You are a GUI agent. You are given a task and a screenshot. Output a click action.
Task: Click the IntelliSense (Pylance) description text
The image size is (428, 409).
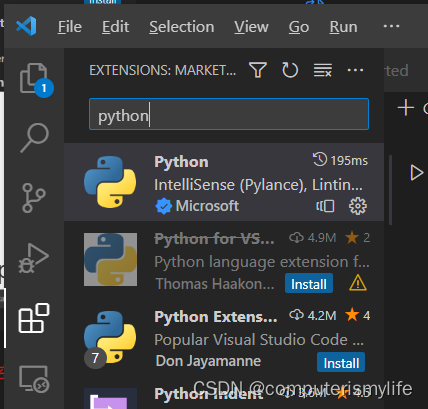(x=258, y=185)
